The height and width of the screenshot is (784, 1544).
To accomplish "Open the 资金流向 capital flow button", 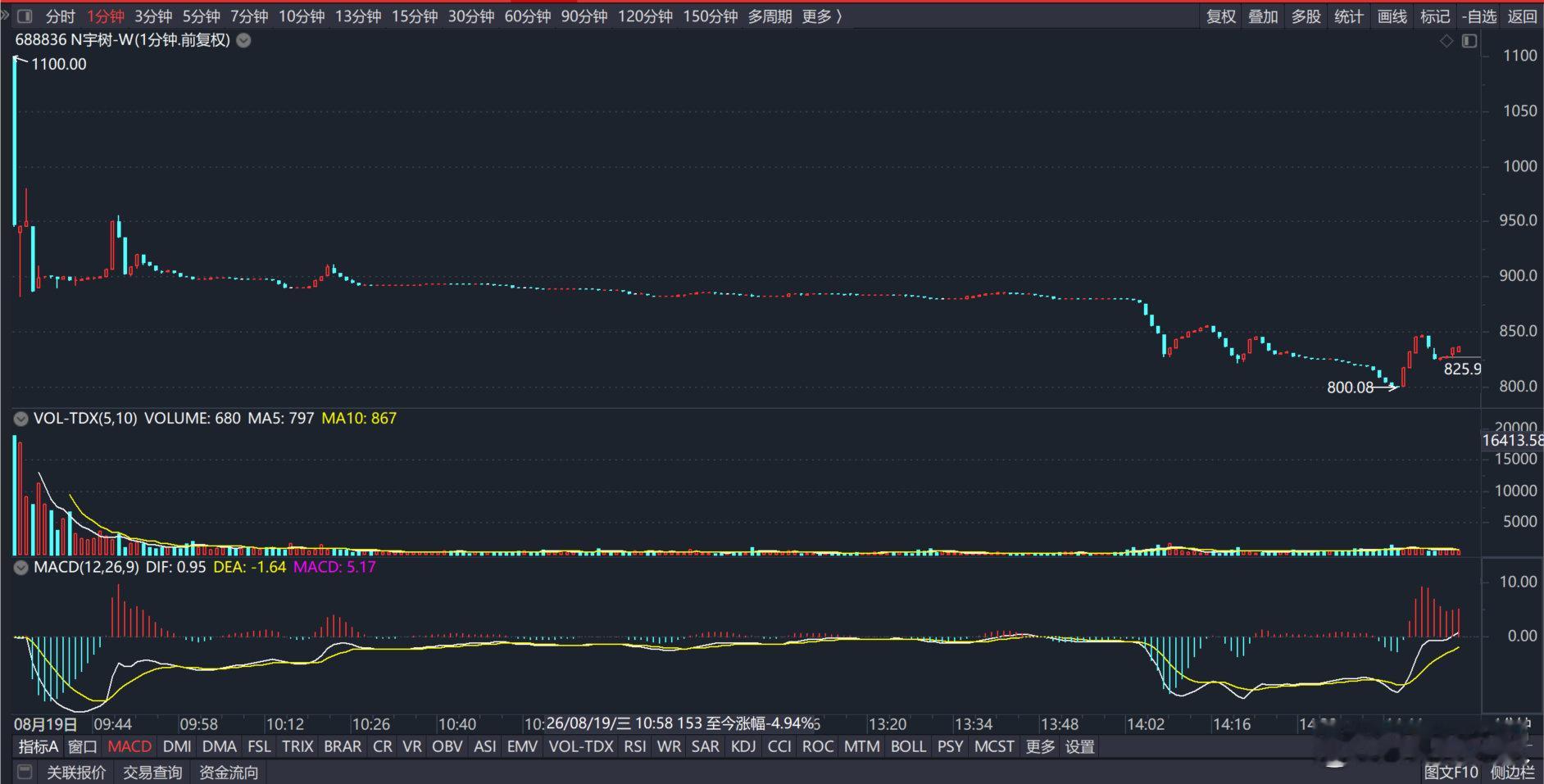I will pyautogui.click(x=229, y=772).
